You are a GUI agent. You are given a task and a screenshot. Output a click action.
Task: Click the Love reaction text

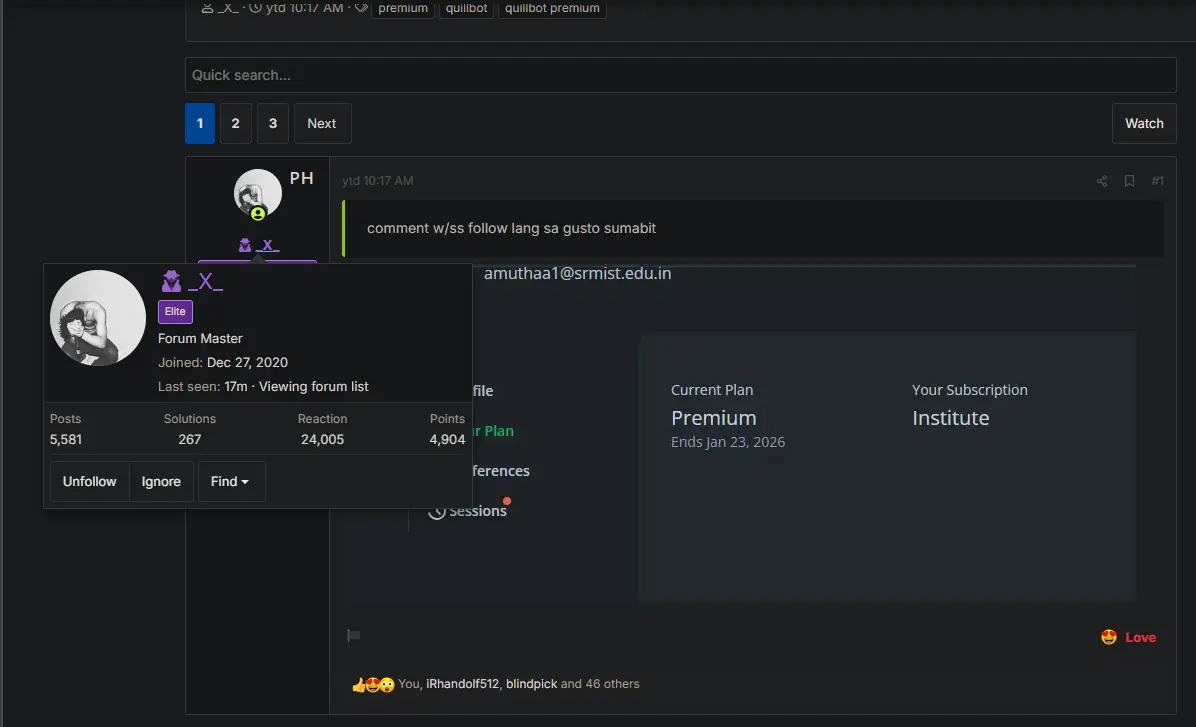(x=1140, y=638)
